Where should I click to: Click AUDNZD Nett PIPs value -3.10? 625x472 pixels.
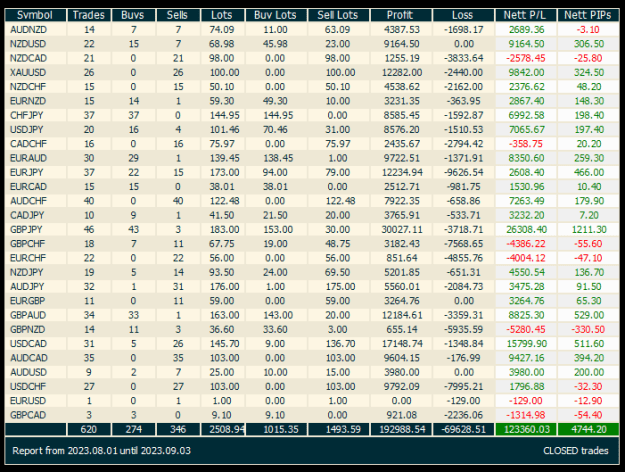click(x=588, y=30)
